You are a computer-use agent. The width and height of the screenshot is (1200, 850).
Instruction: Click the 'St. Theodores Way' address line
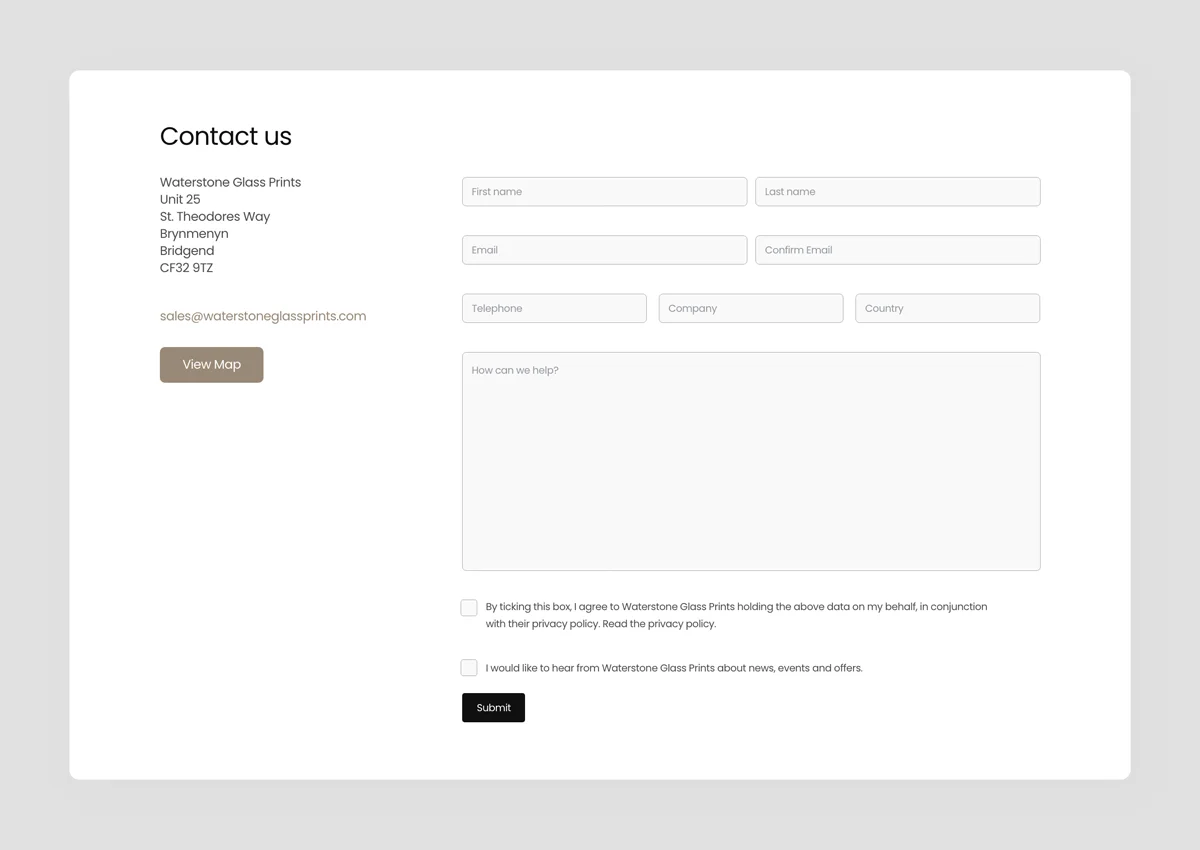click(x=215, y=216)
